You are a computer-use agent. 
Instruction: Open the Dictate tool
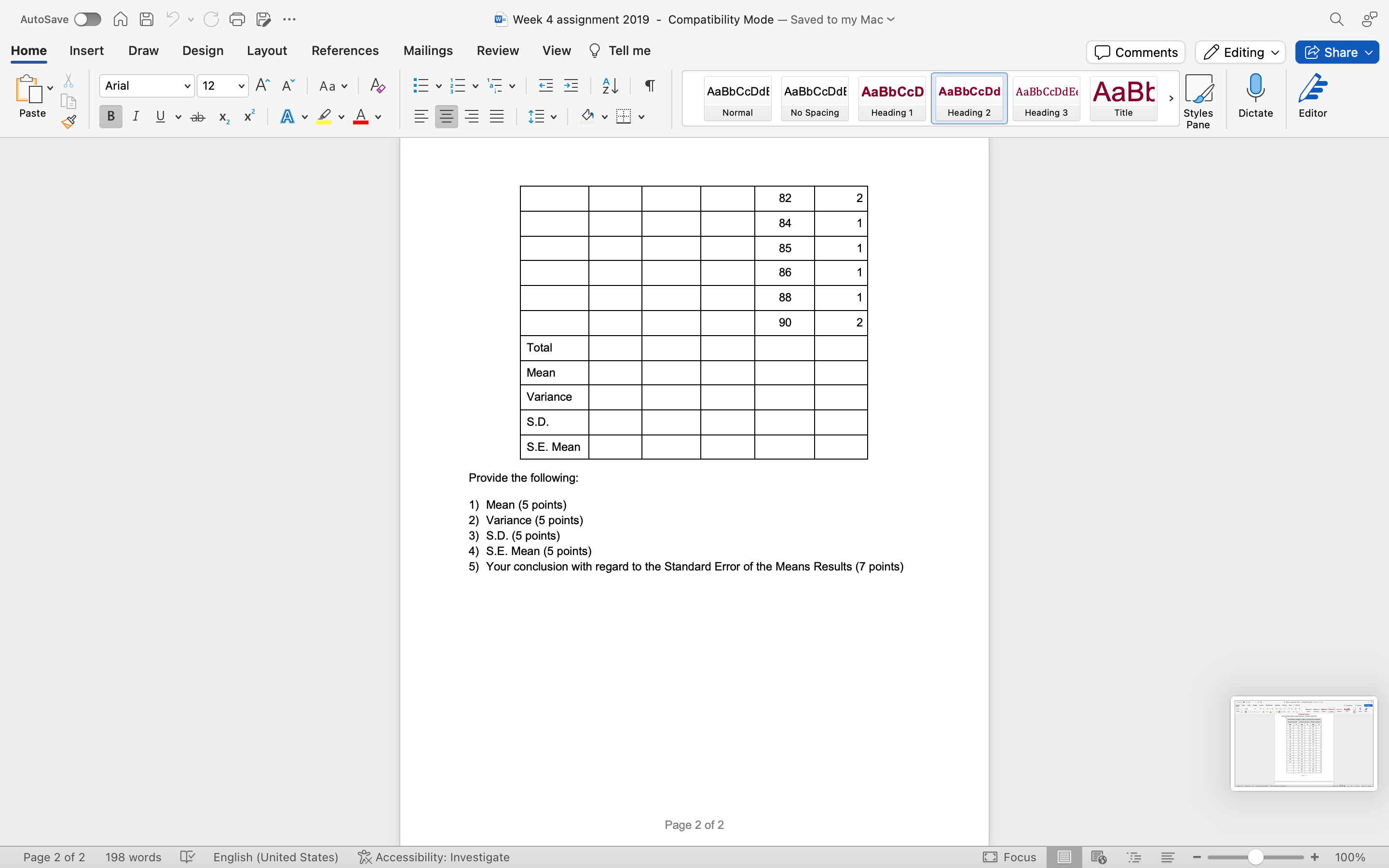click(1255, 96)
